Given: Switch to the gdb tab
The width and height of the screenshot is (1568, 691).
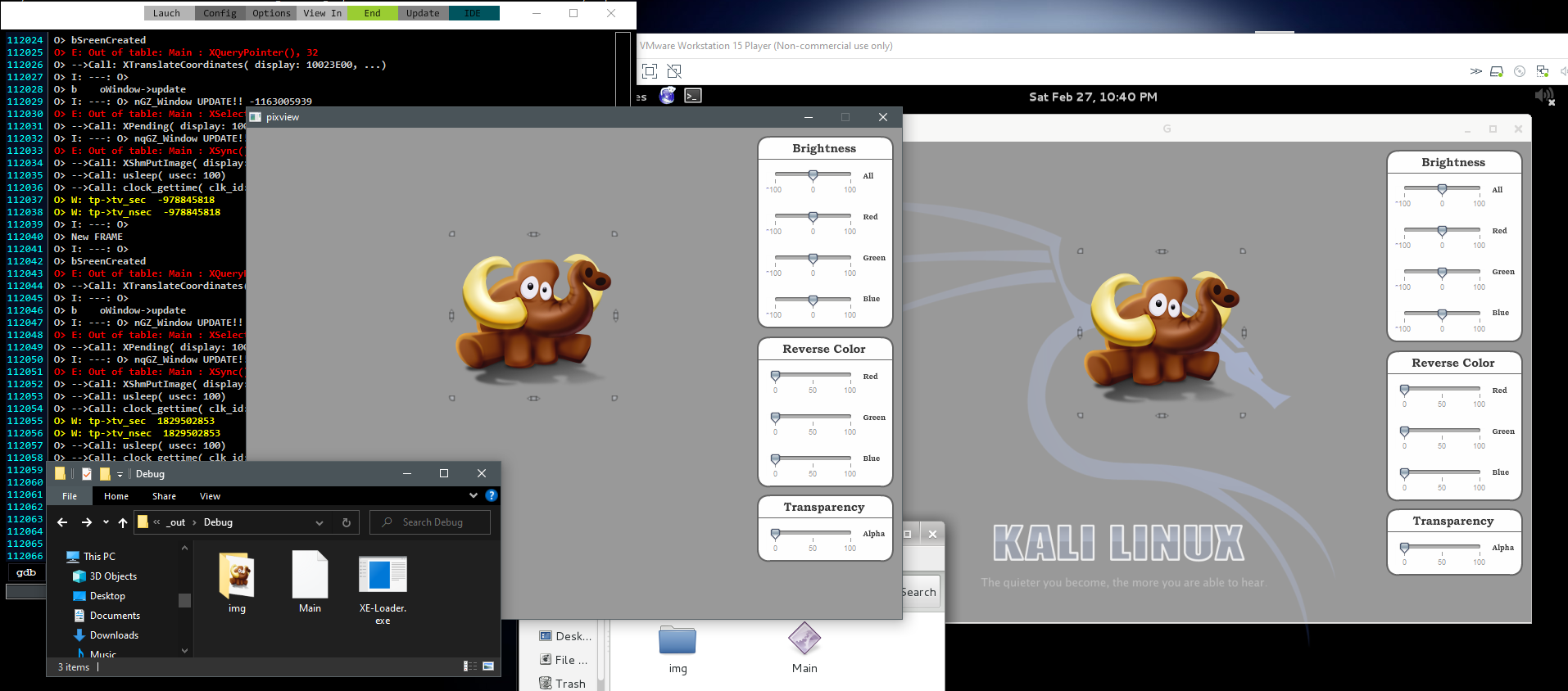Looking at the screenshot, I should [x=26, y=572].
